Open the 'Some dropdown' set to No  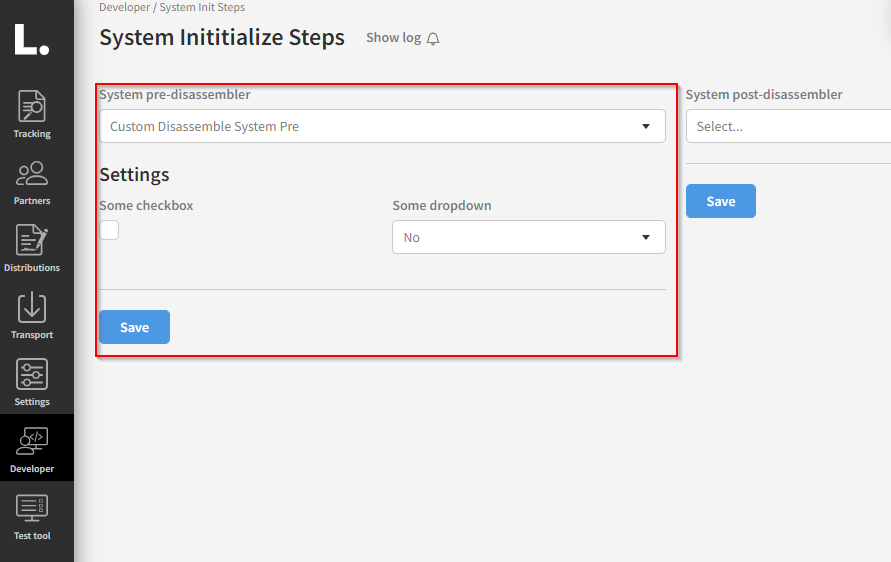click(528, 238)
